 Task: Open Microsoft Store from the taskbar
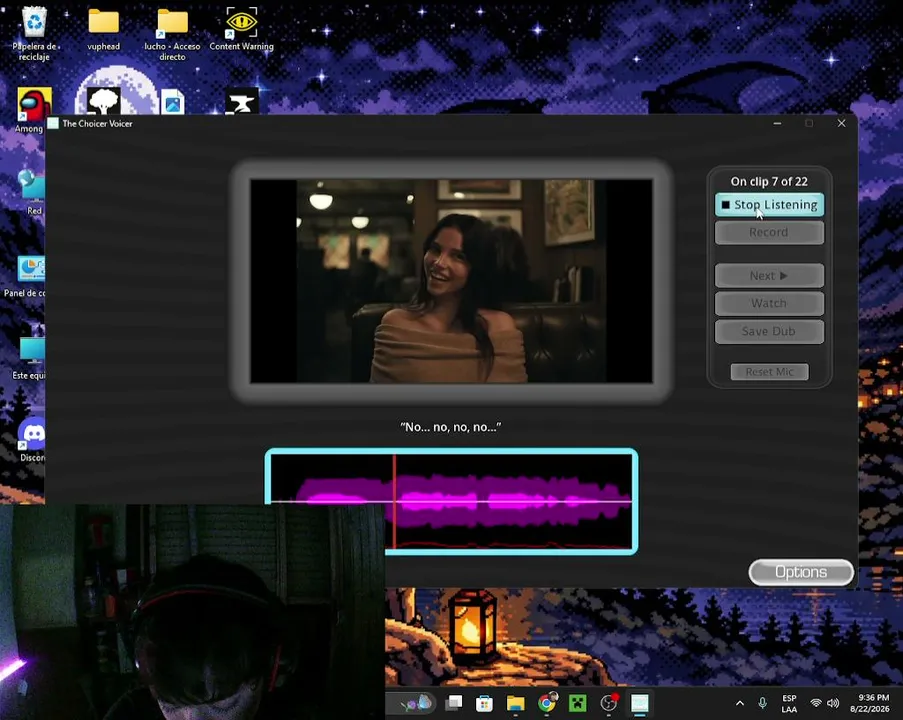click(484, 703)
